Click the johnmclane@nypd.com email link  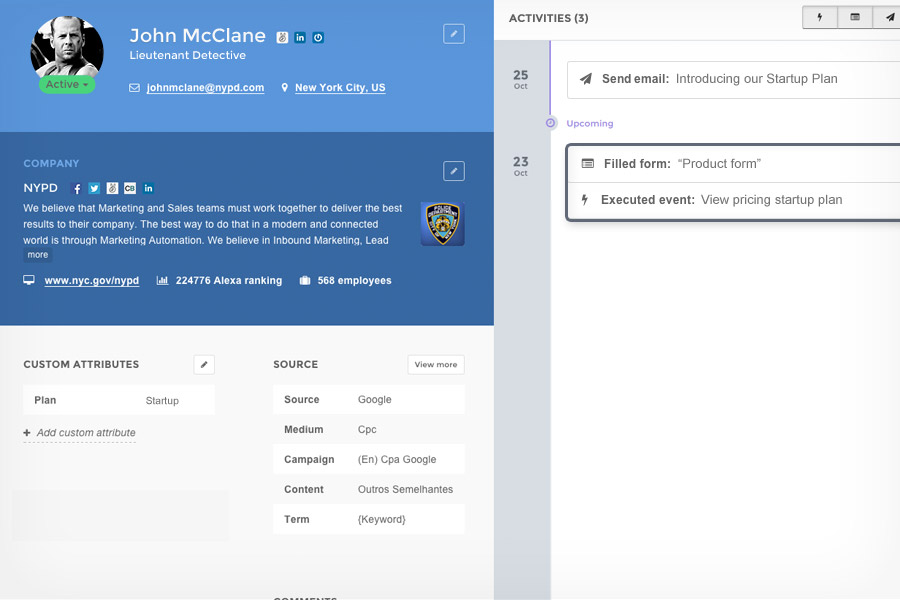click(205, 88)
